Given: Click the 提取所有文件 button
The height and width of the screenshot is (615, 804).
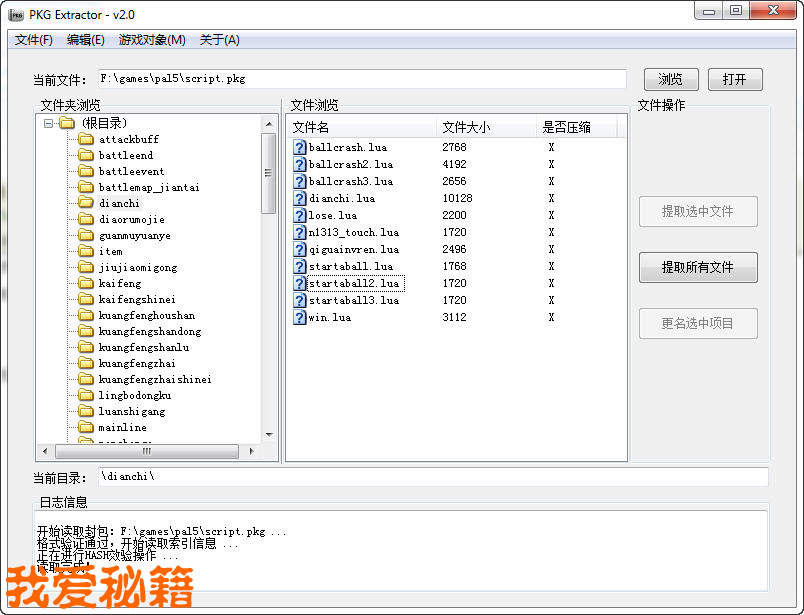Looking at the screenshot, I should pyautogui.click(x=698, y=268).
